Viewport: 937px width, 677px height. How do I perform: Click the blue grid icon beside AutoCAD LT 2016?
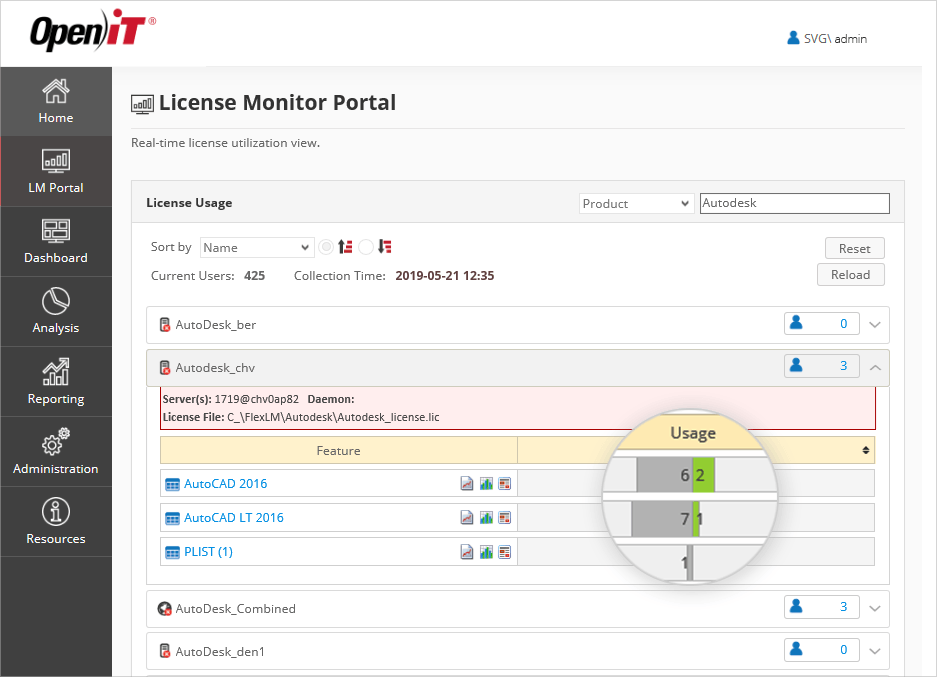coord(172,518)
